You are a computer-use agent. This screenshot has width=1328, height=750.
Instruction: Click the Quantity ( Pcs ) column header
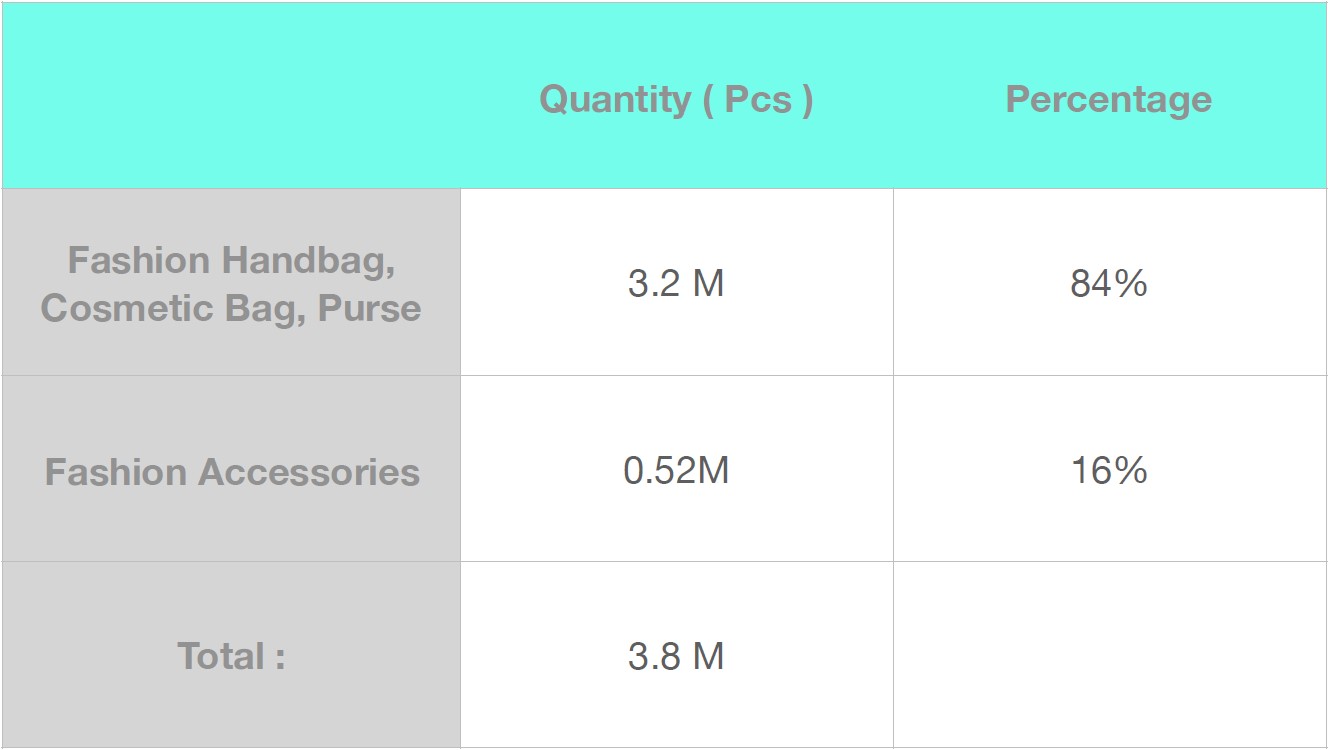point(676,99)
